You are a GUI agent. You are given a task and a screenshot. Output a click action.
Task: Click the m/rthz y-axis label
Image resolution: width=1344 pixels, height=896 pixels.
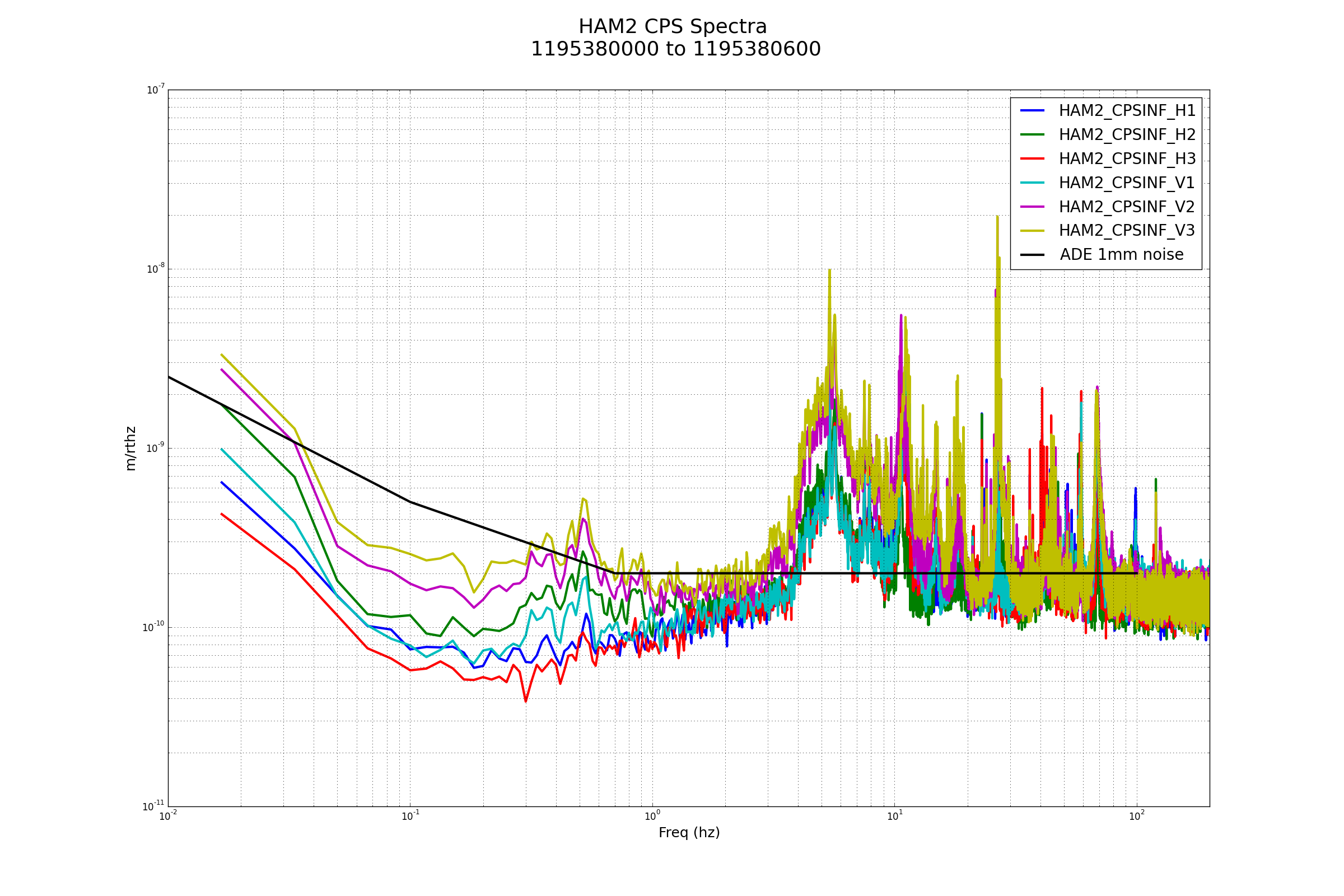[x=130, y=448]
